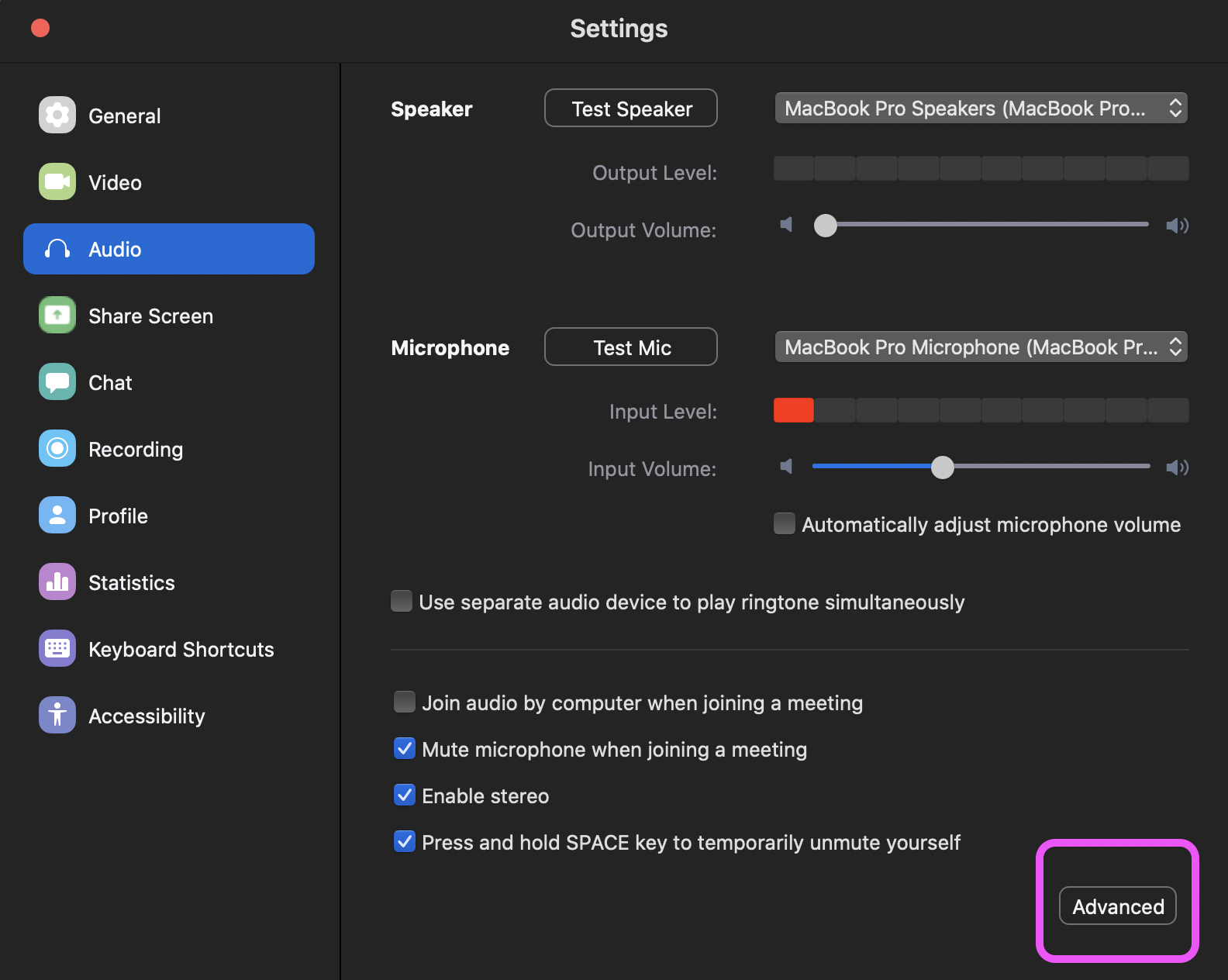Viewport: 1228px width, 980px height.
Task: Open the speaker device dropdown
Action: 981,108
